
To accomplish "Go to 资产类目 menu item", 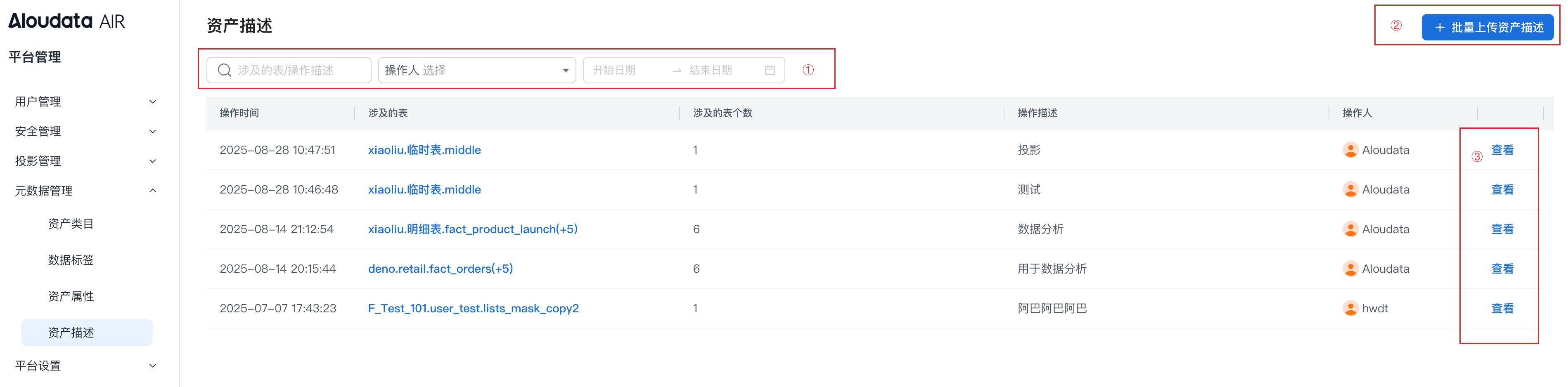I will click(x=71, y=224).
